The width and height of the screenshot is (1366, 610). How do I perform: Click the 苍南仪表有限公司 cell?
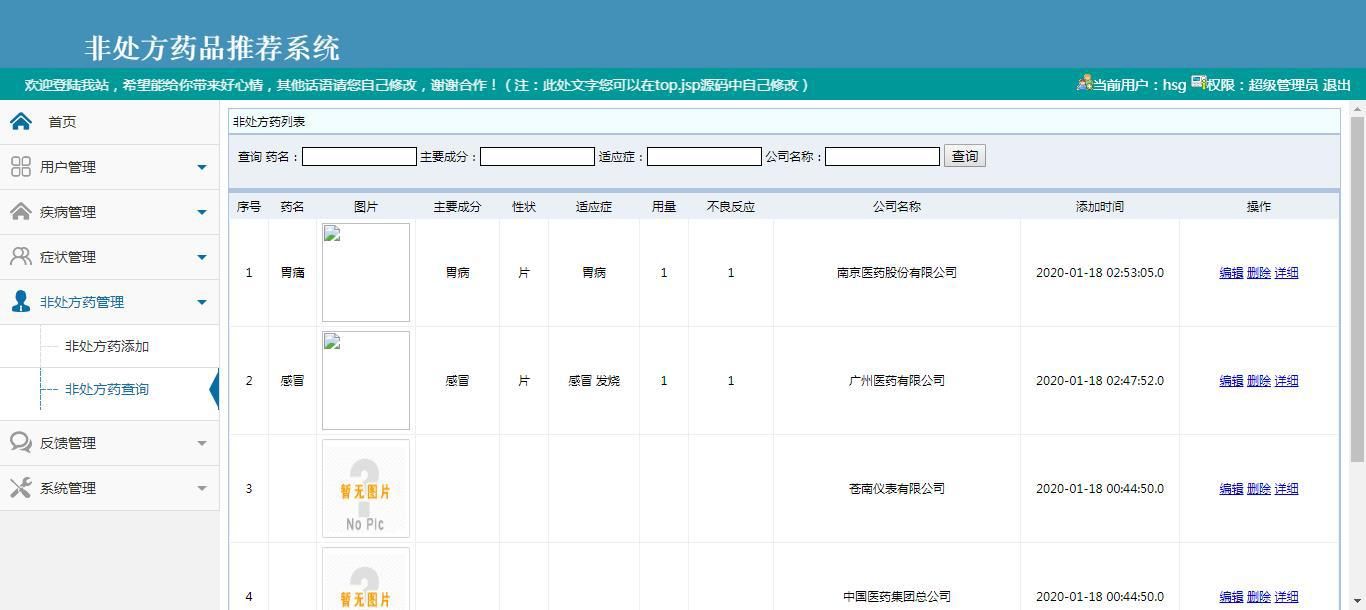tap(897, 488)
